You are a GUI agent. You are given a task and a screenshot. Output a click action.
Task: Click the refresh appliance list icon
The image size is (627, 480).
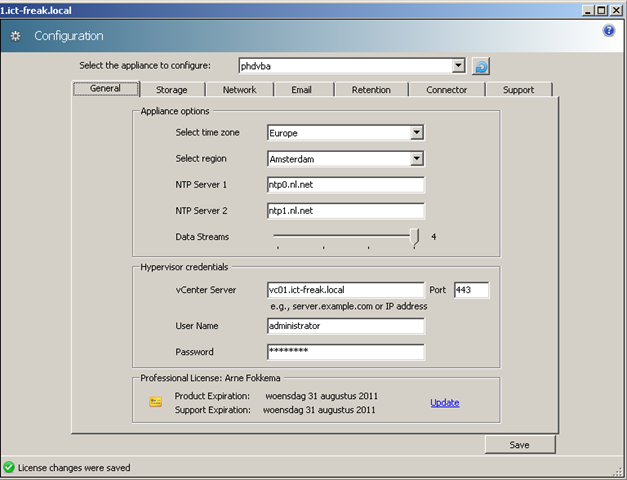(x=481, y=66)
